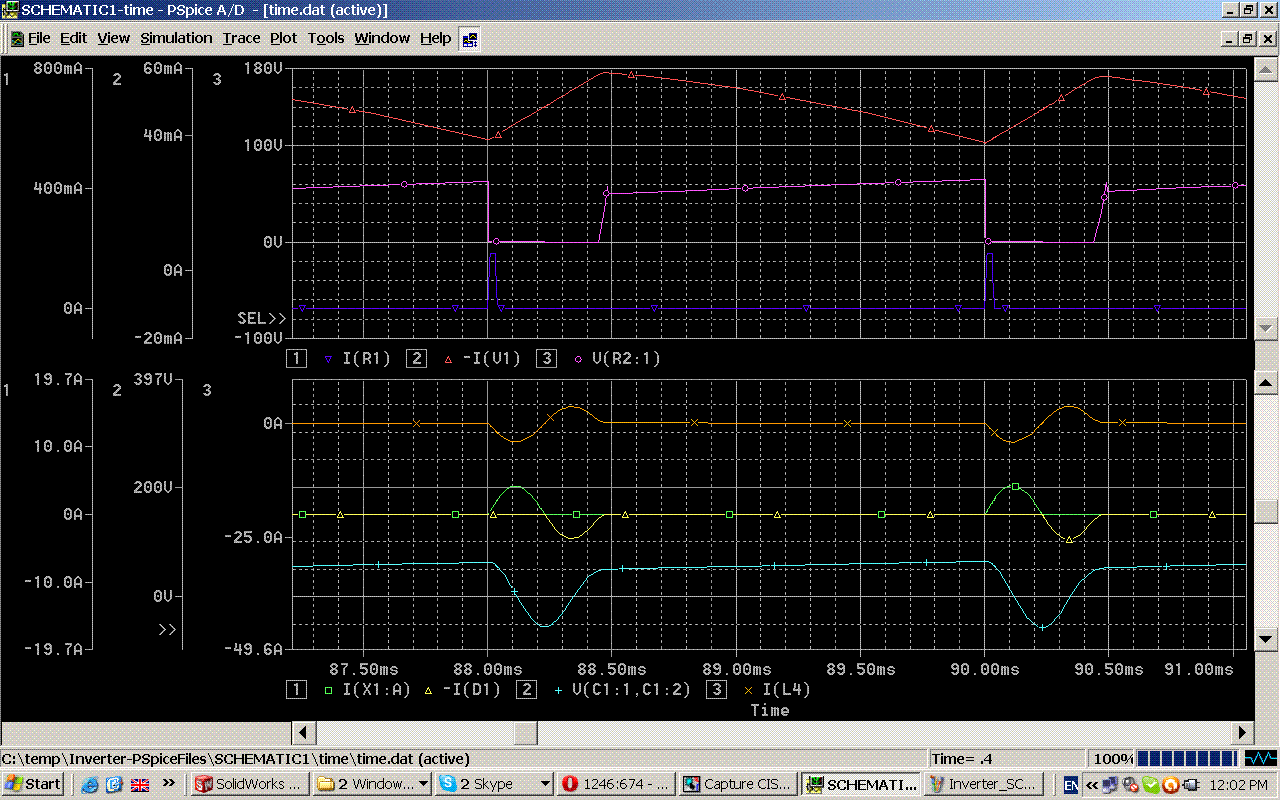Click the SEL>> marker on top plot
The height and width of the screenshot is (800, 1280).
point(261,318)
